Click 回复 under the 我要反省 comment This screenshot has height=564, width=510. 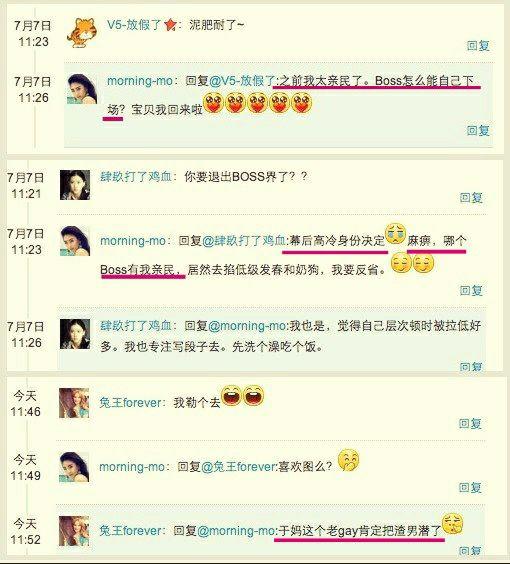coord(471,290)
